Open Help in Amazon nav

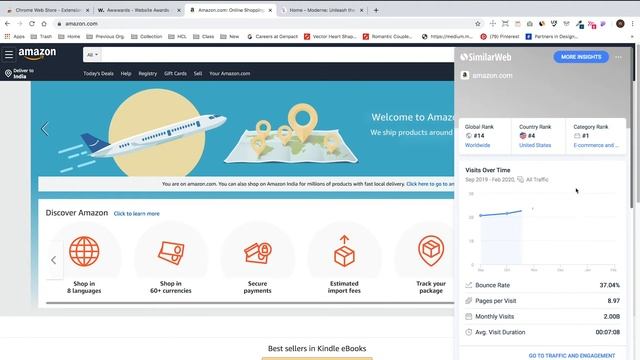tap(126, 74)
